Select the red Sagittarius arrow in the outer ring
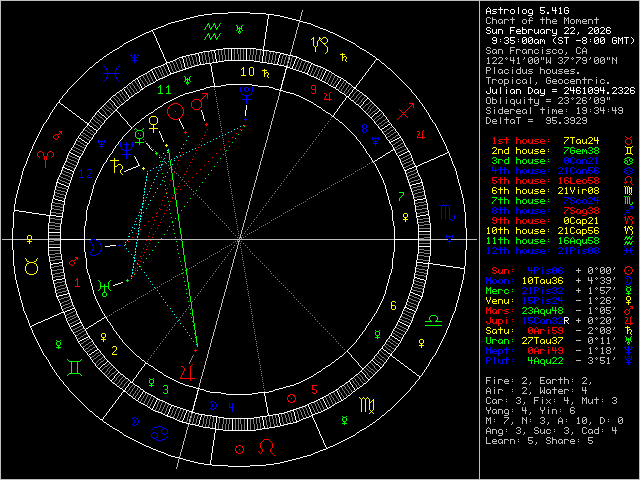640x480 pixels. pyautogui.click(x=406, y=111)
